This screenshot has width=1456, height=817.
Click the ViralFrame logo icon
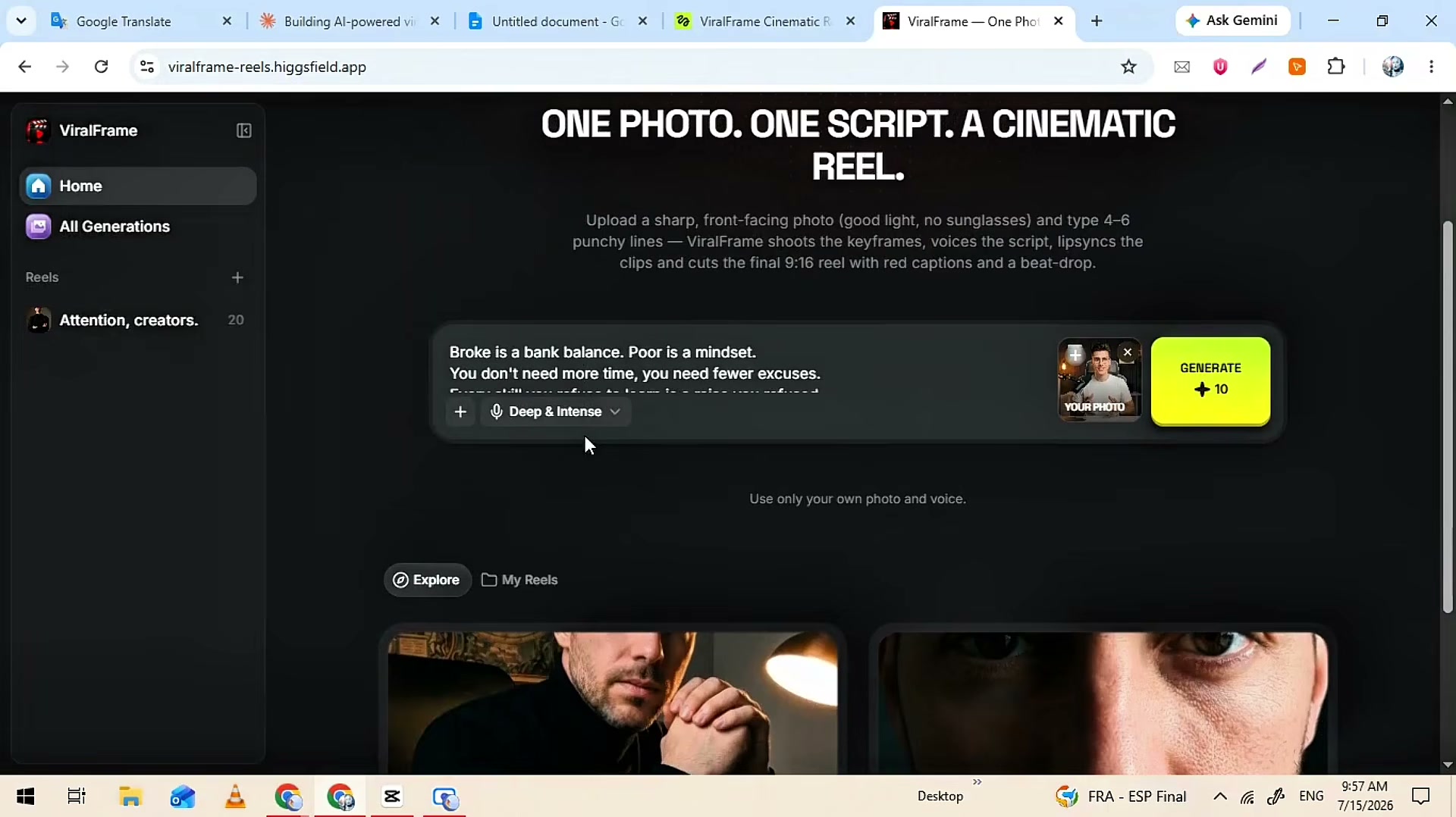[x=38, y=130]
